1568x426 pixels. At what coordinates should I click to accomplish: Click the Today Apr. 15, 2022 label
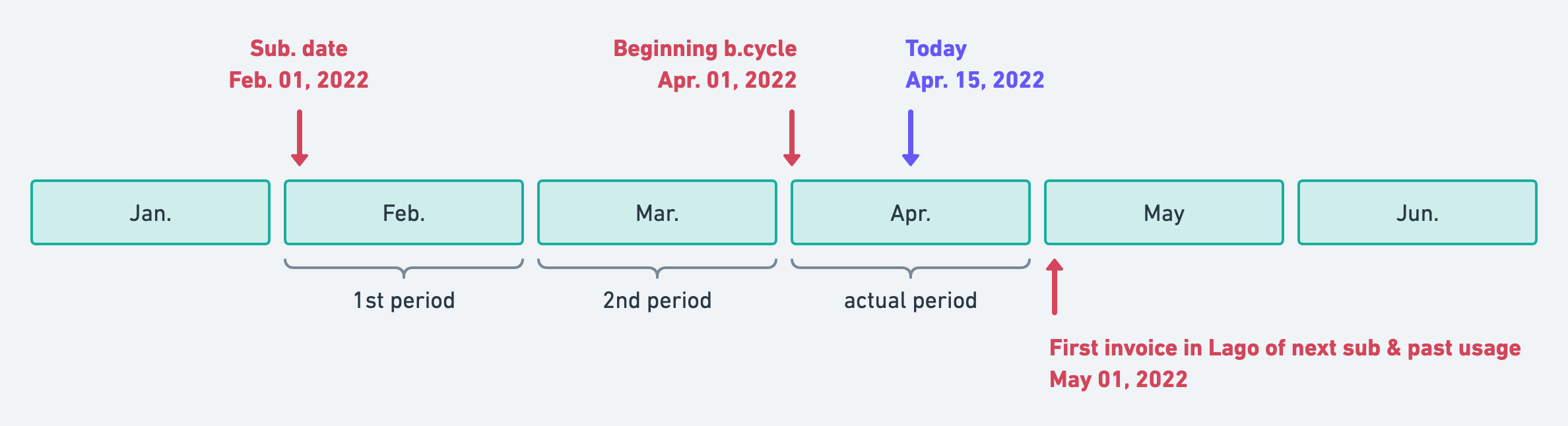975,64
